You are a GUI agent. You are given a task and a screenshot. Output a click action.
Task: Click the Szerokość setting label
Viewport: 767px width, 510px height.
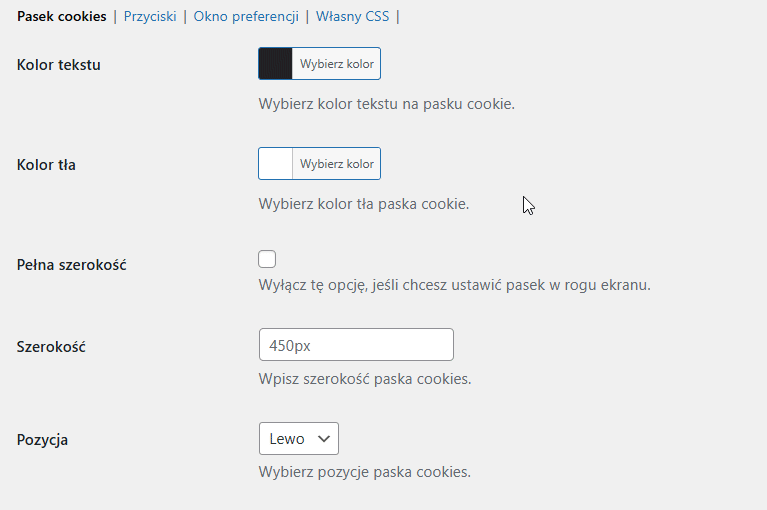[x=52, y=346]
